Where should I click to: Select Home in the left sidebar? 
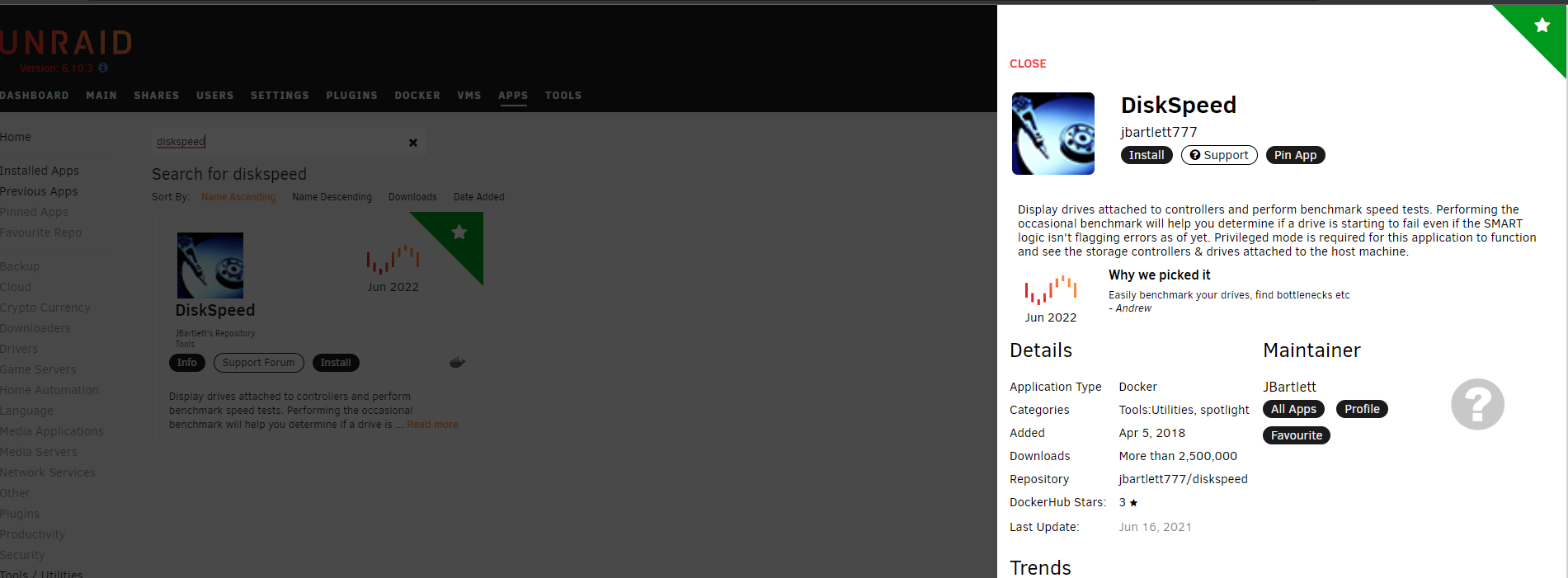[16, 137]
